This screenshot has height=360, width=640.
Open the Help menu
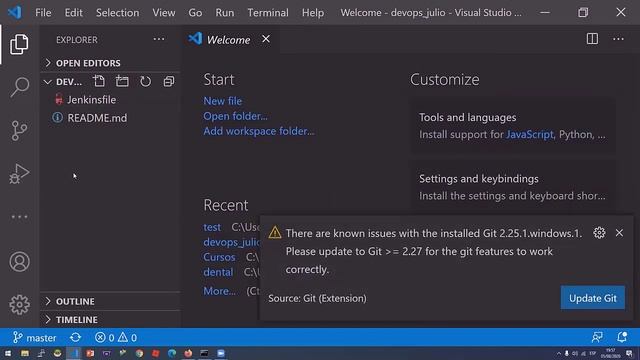[x=313, y=13]
